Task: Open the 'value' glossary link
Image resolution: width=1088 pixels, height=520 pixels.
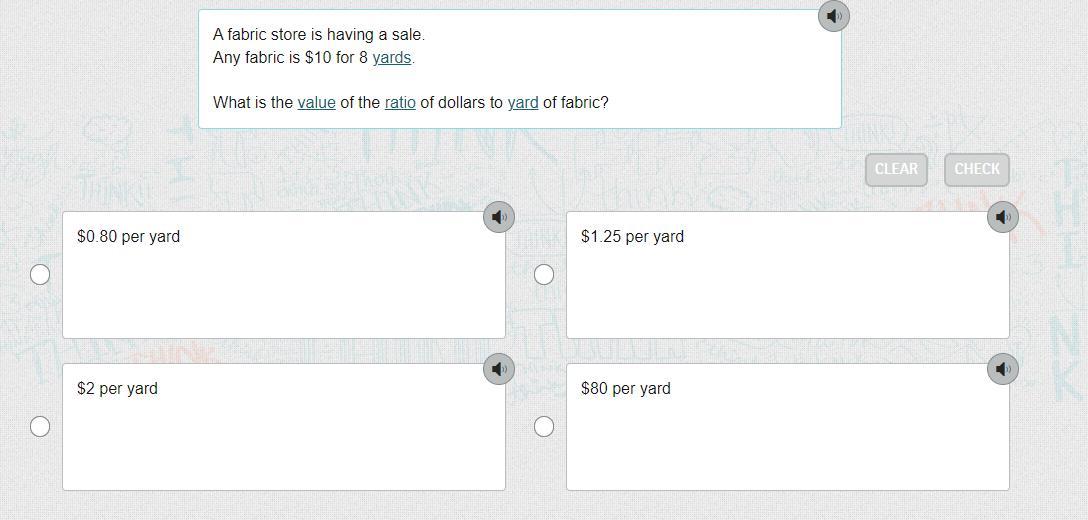Action: click(x=316, y=102)
